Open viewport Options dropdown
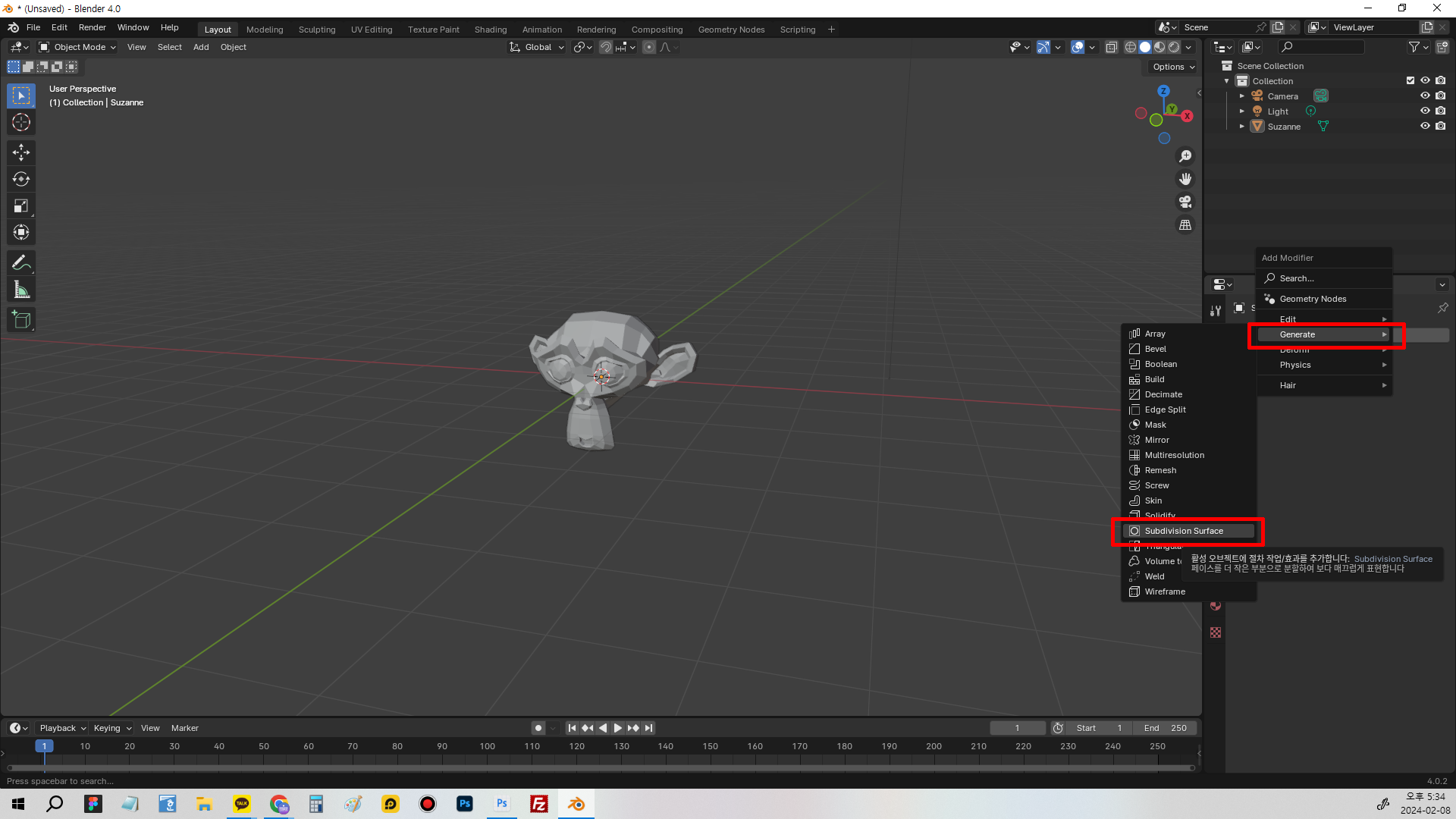 1173,67
